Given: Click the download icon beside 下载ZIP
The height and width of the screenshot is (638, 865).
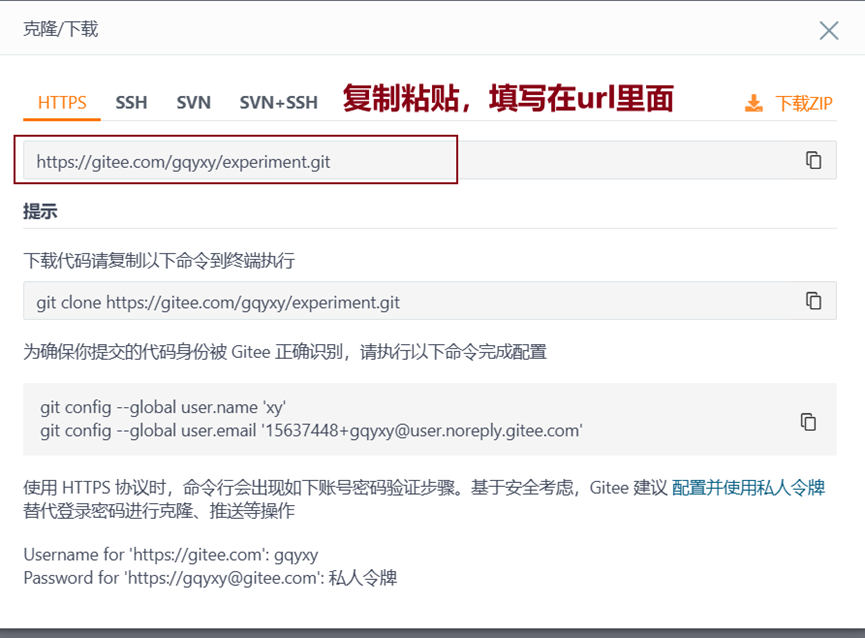Looking at the screenshot, I should (x=754, y=103).
